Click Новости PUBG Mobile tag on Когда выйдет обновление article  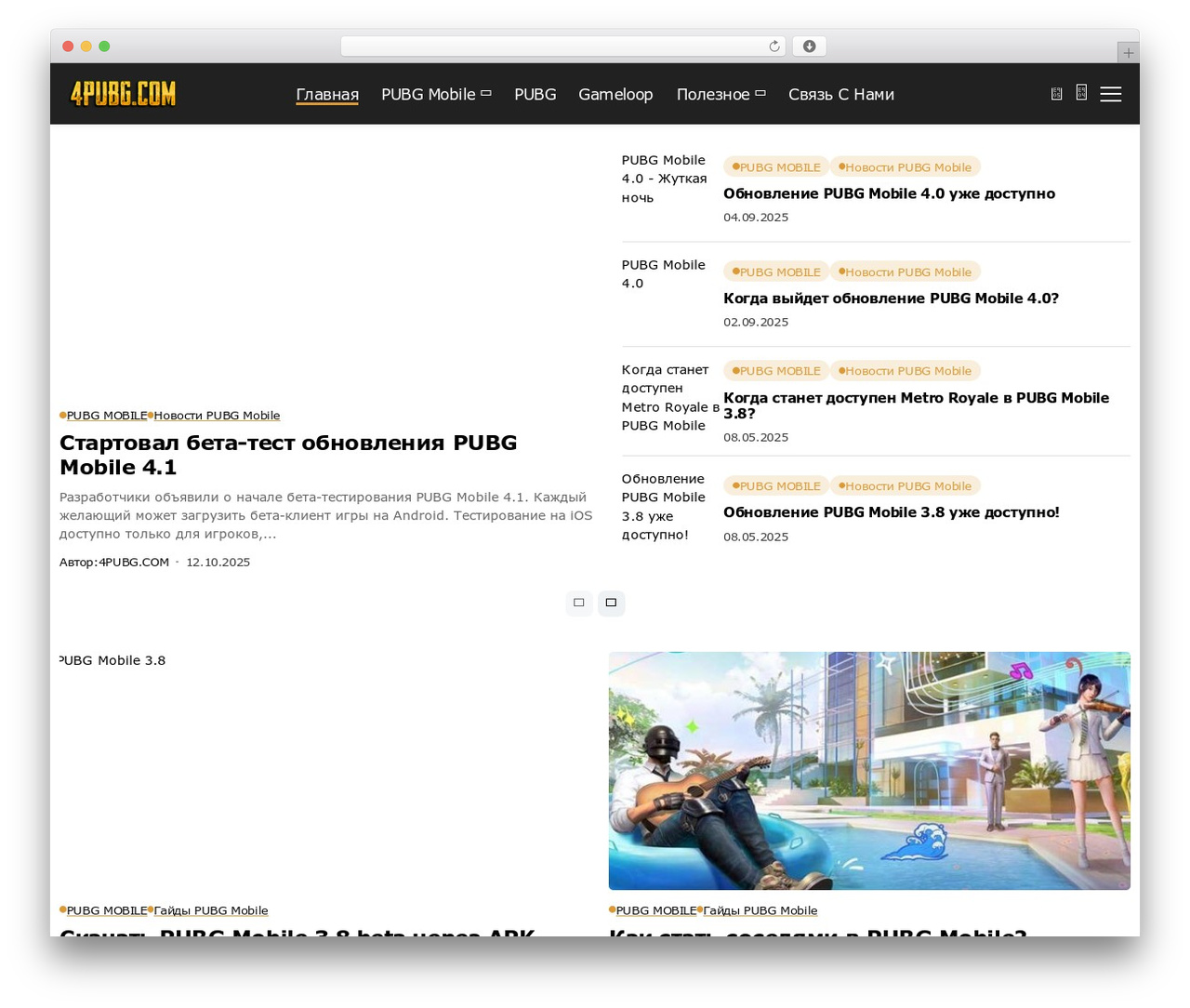click(x=905, y=272)
